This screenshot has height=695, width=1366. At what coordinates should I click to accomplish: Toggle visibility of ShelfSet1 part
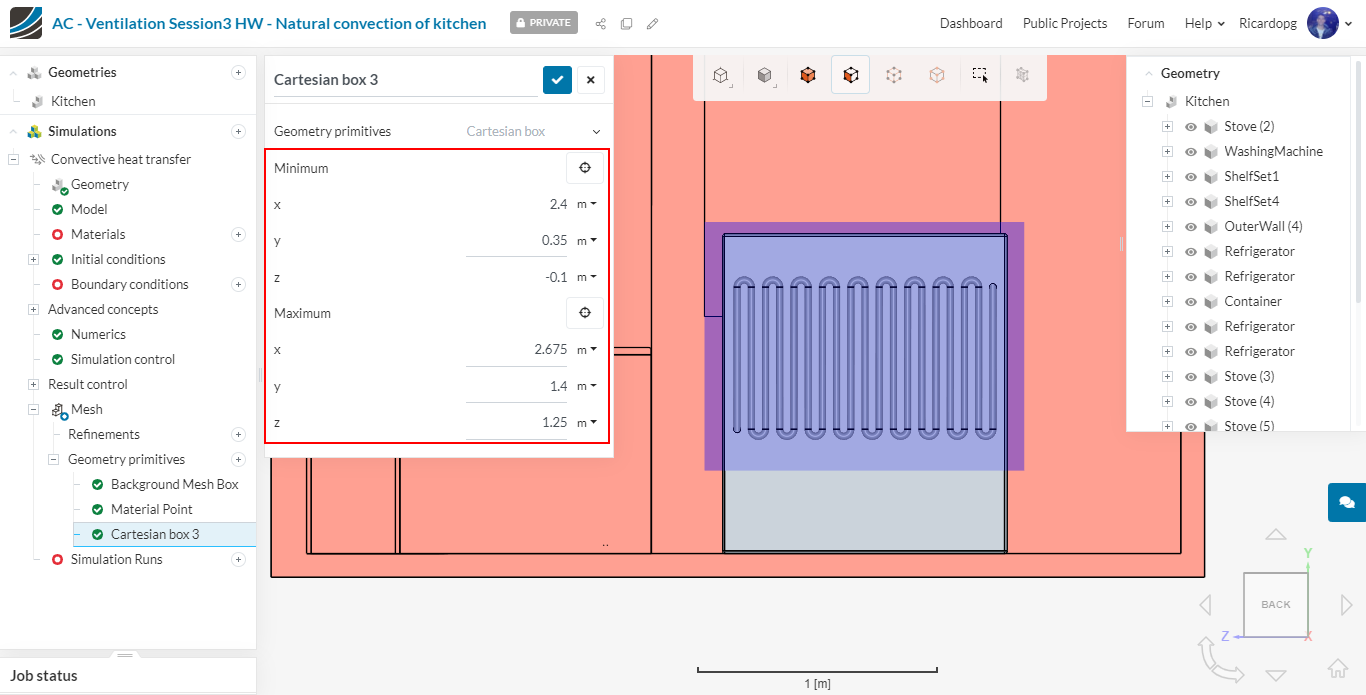(x=1190, y=177)
